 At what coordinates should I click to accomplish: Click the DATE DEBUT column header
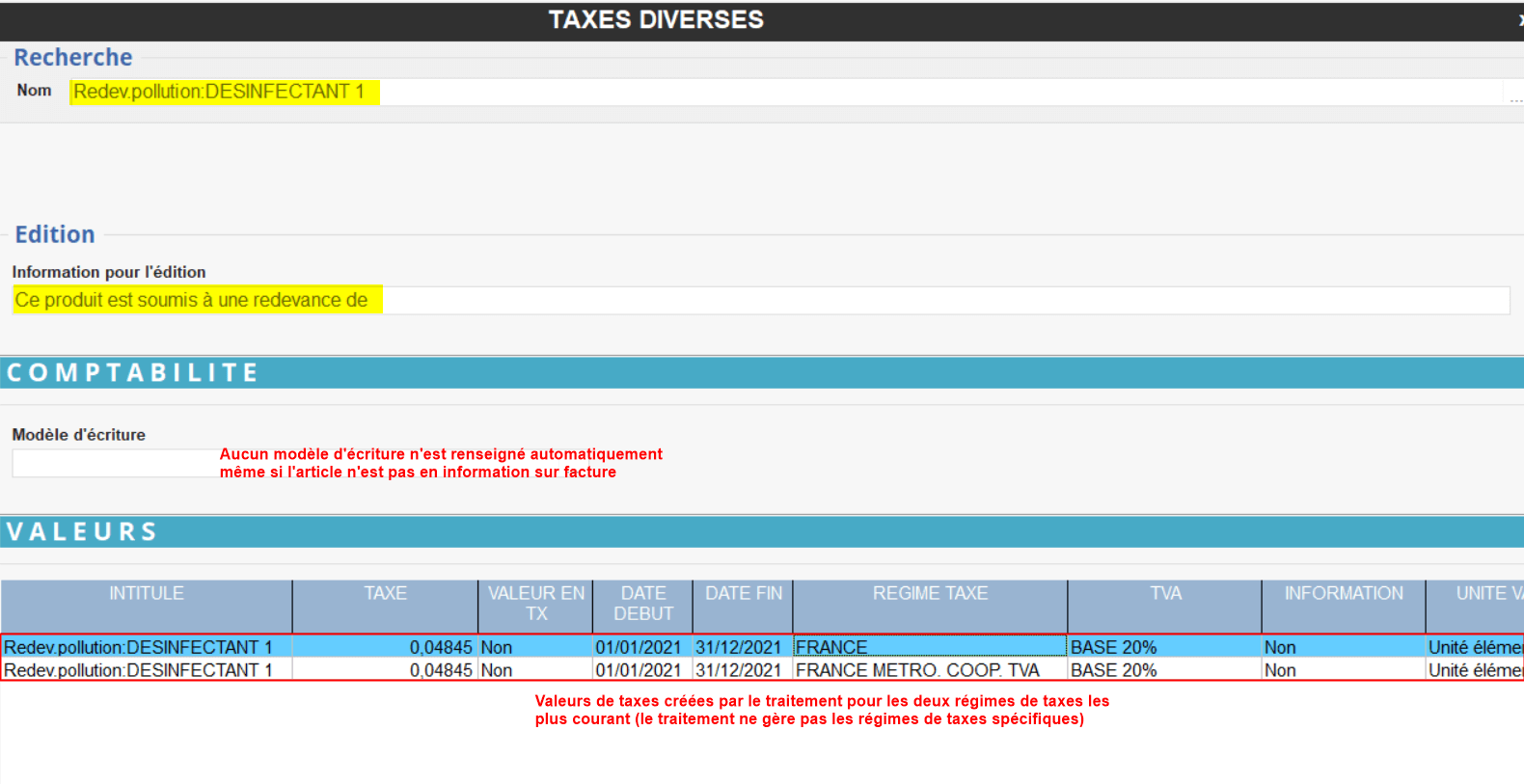pyautogui.click(x=643, y=604)
